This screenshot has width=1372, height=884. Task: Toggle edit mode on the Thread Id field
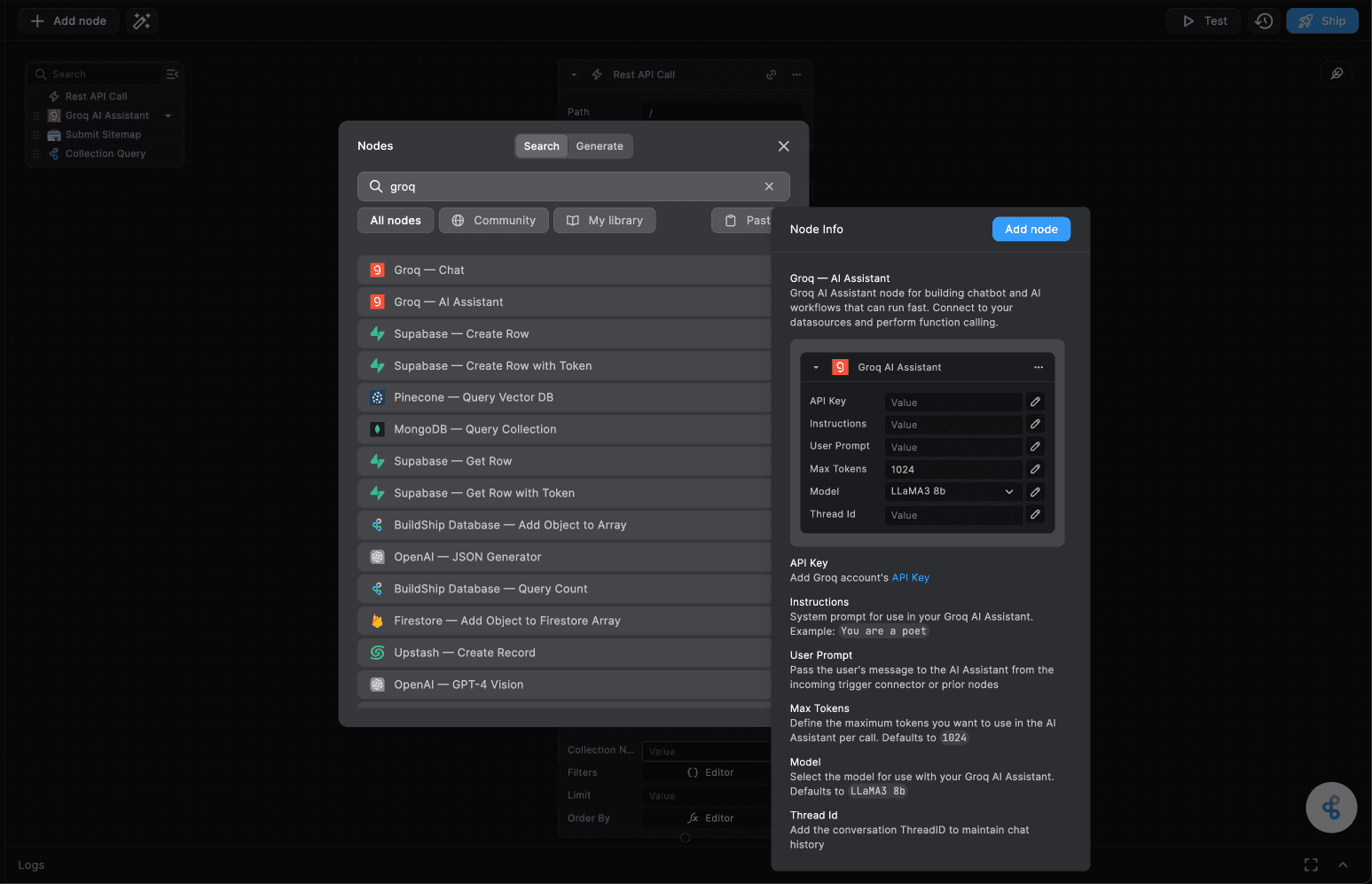click(x=1034, y=514)
